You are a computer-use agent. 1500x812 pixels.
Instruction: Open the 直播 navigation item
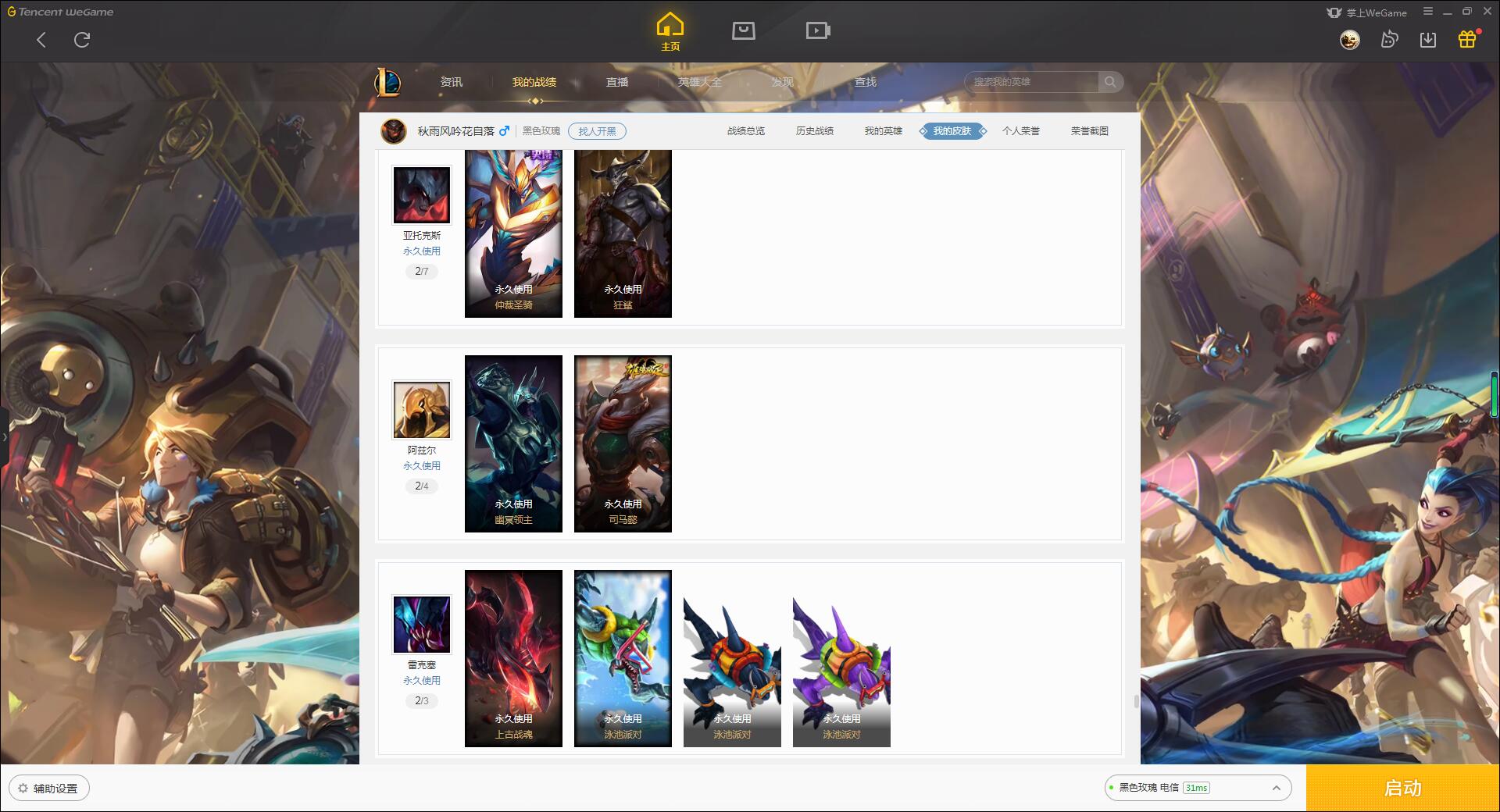tap(617, 82)
